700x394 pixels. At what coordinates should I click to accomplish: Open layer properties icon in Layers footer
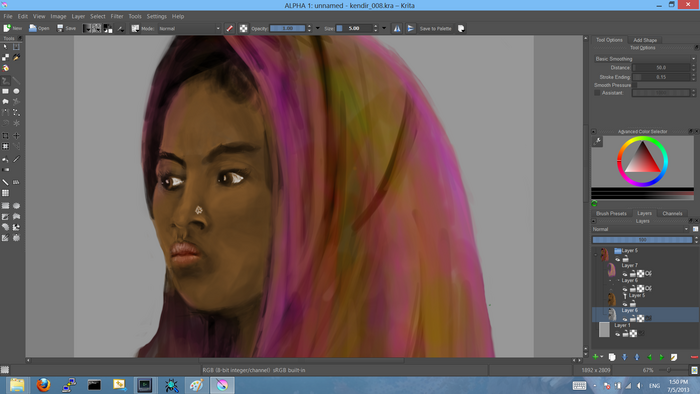(674, 357)
